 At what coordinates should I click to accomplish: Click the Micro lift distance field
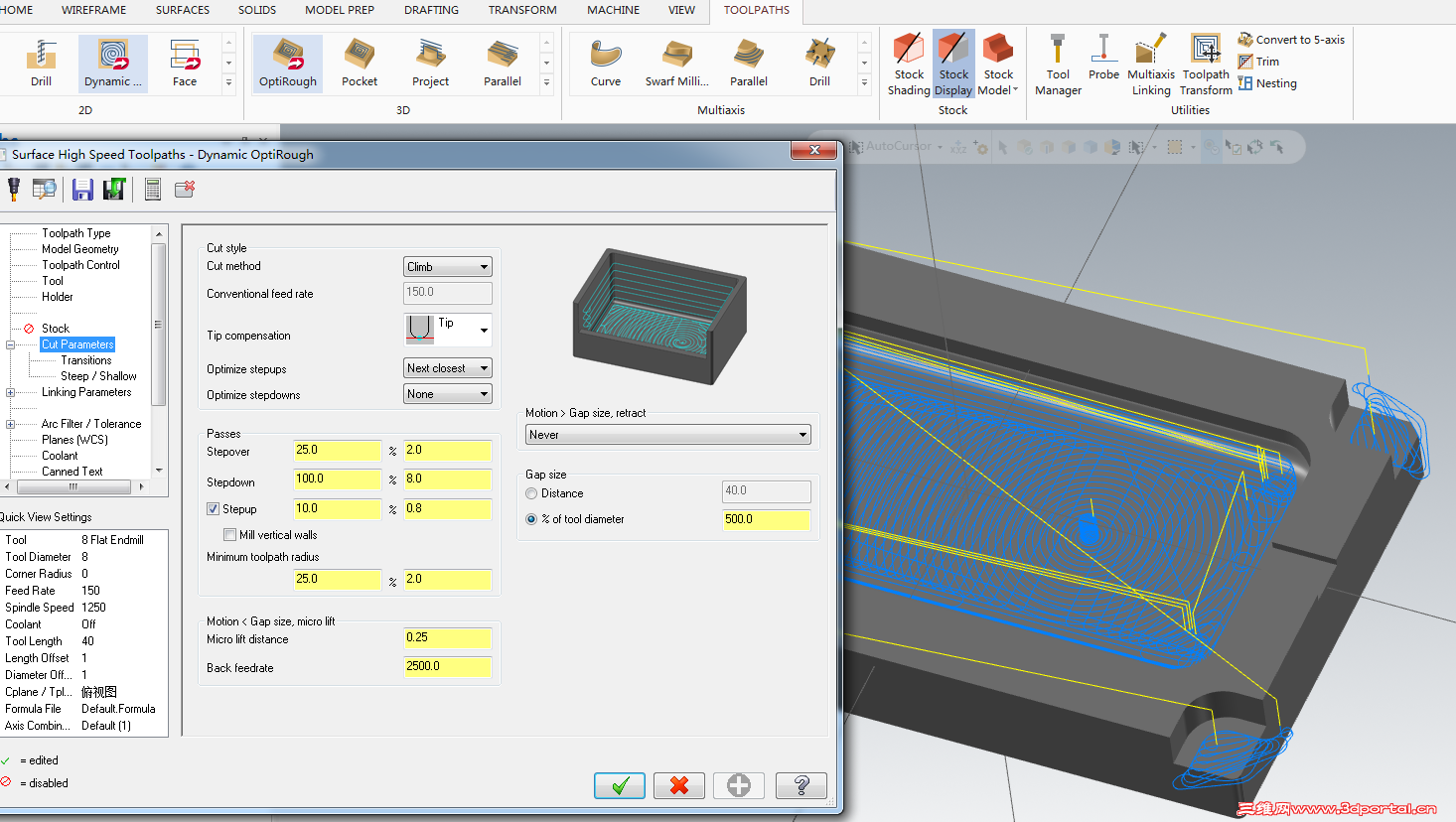(447, 638)
